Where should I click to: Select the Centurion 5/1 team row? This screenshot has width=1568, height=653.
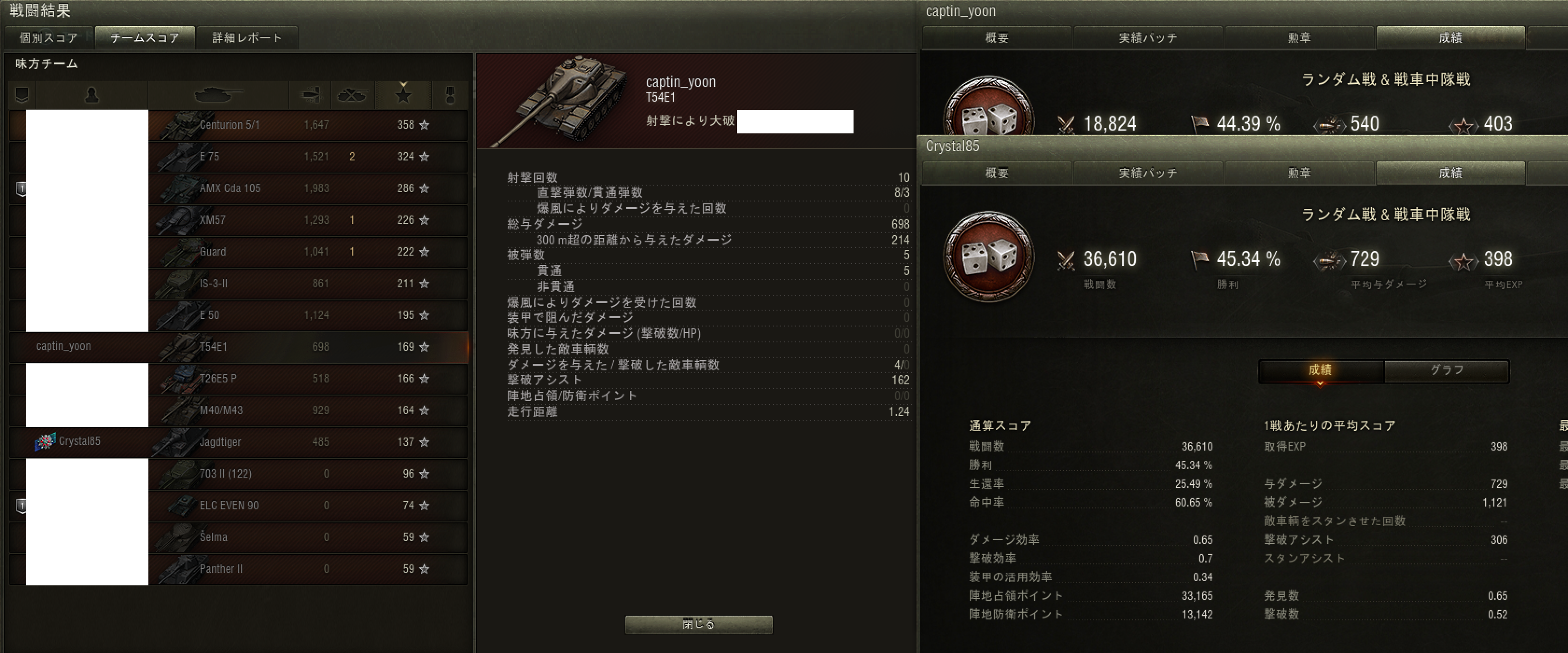[238, 125]
